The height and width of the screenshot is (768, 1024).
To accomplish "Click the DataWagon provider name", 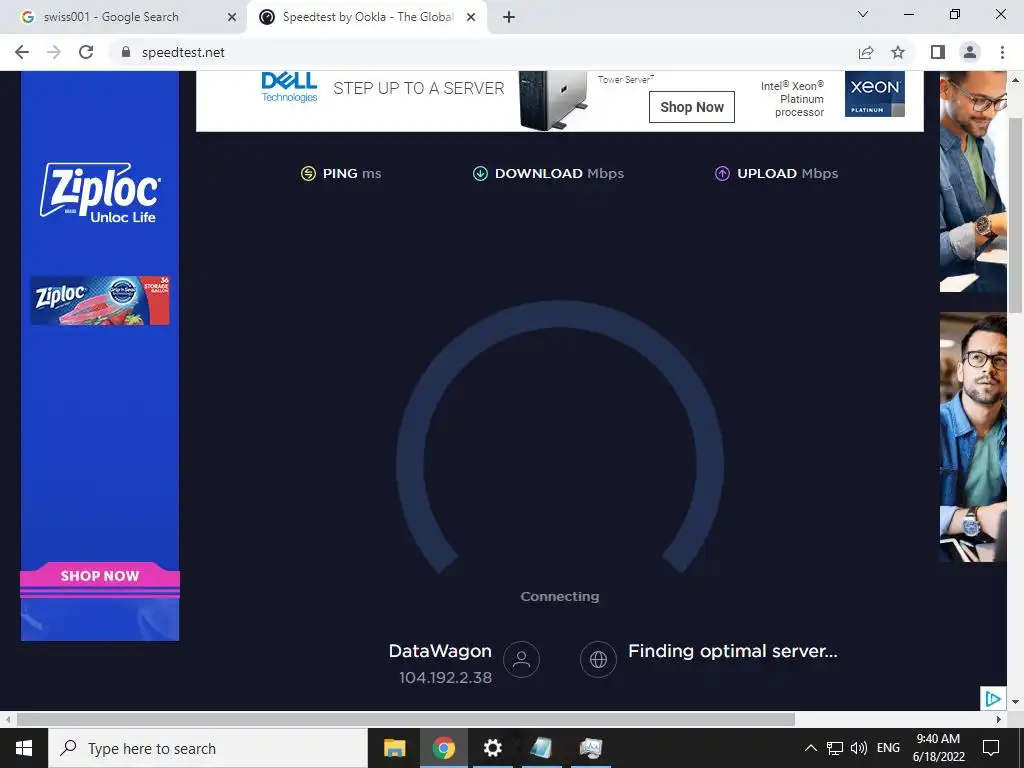I will [440, 651].
